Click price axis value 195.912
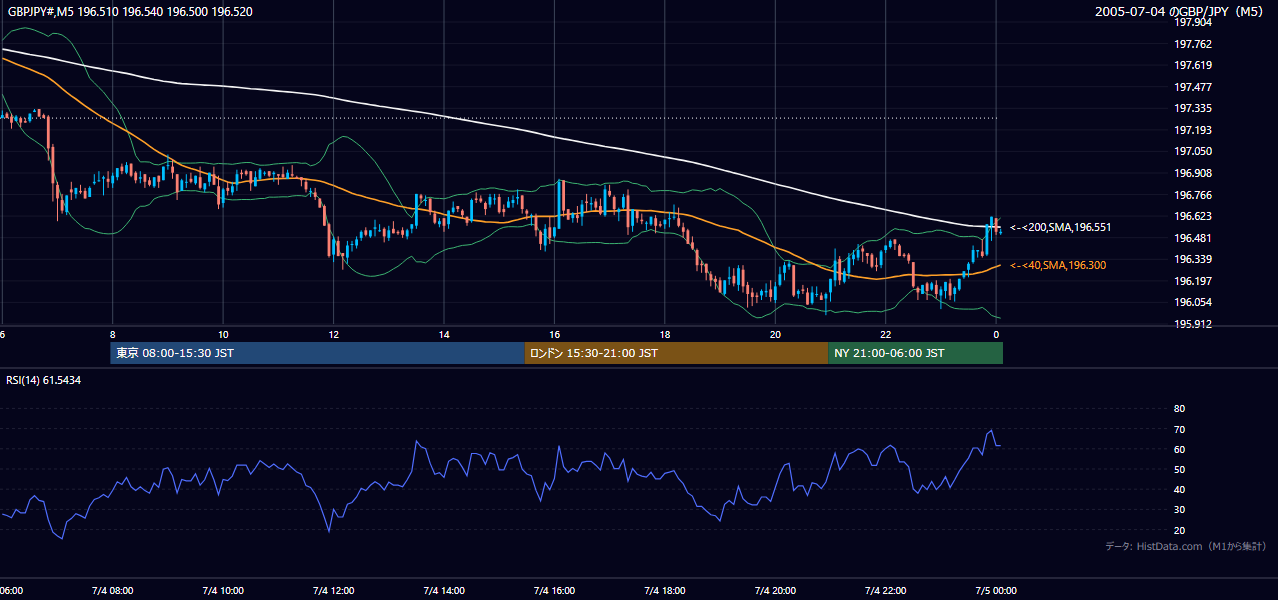The image size is (1278, 600). coord(1192,324)
